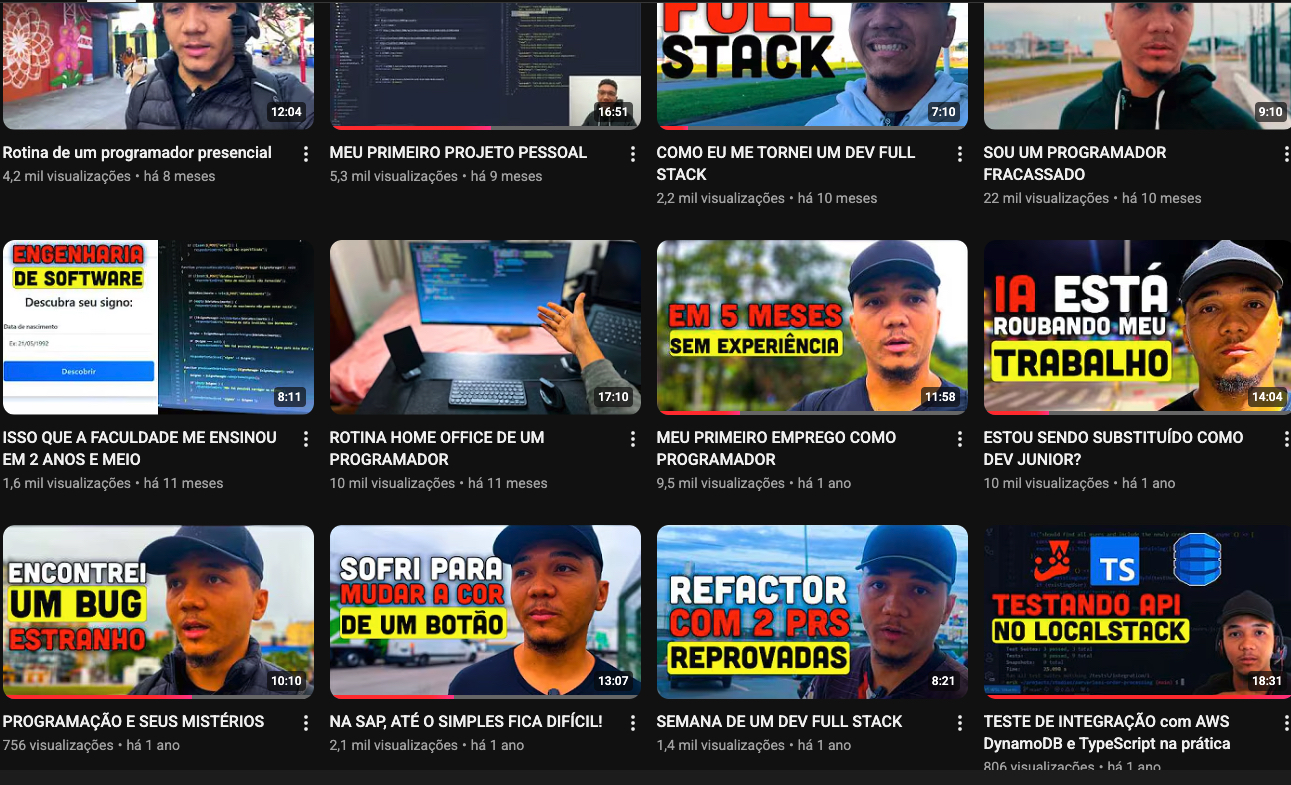Play the EM 5 MESES SEM EXPERIÊNCIA thumbnail
The image size is (1291, 785).
[812, 327]
